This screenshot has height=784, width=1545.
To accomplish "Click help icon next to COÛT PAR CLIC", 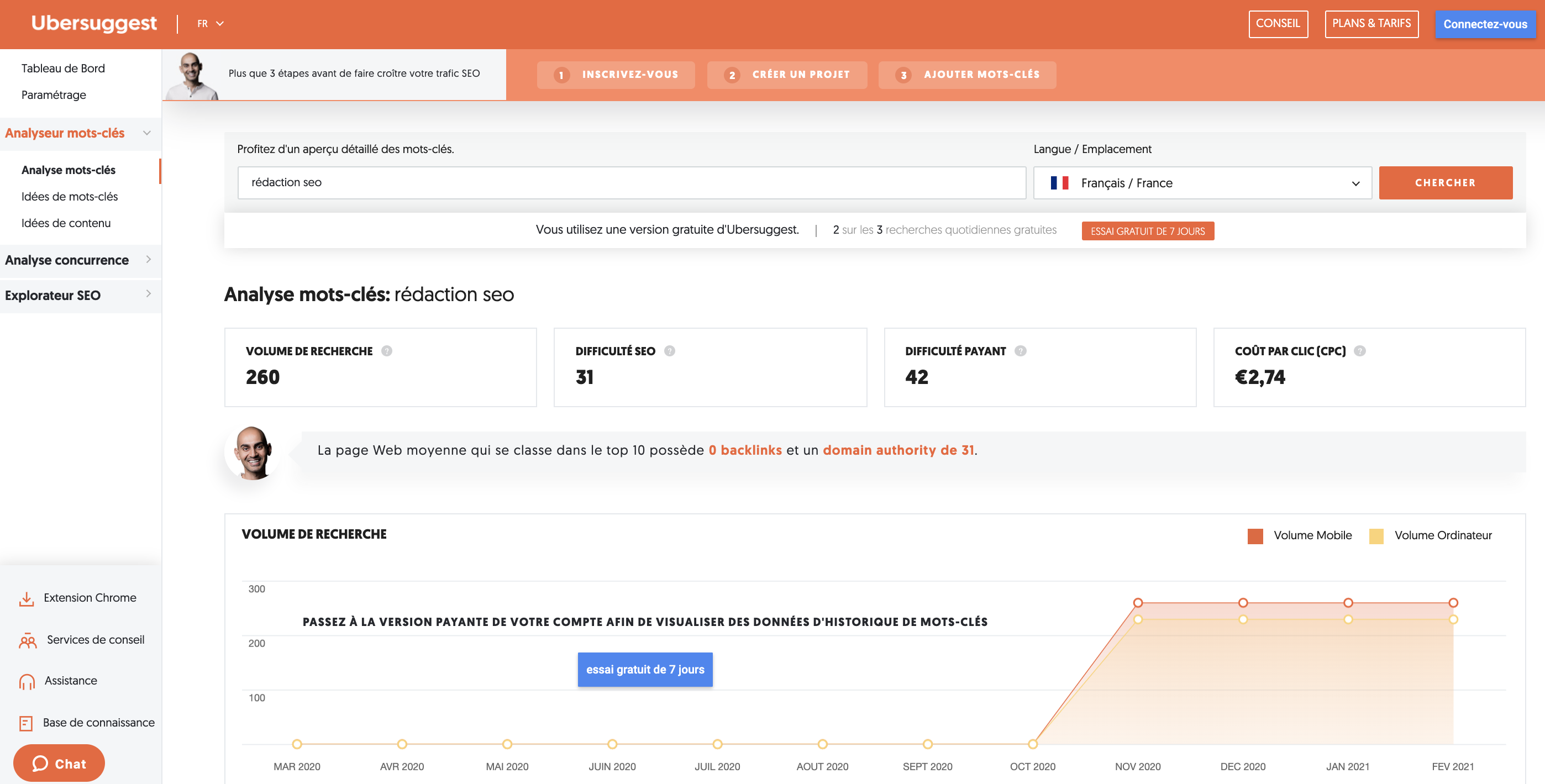I will pos(1360,351).
